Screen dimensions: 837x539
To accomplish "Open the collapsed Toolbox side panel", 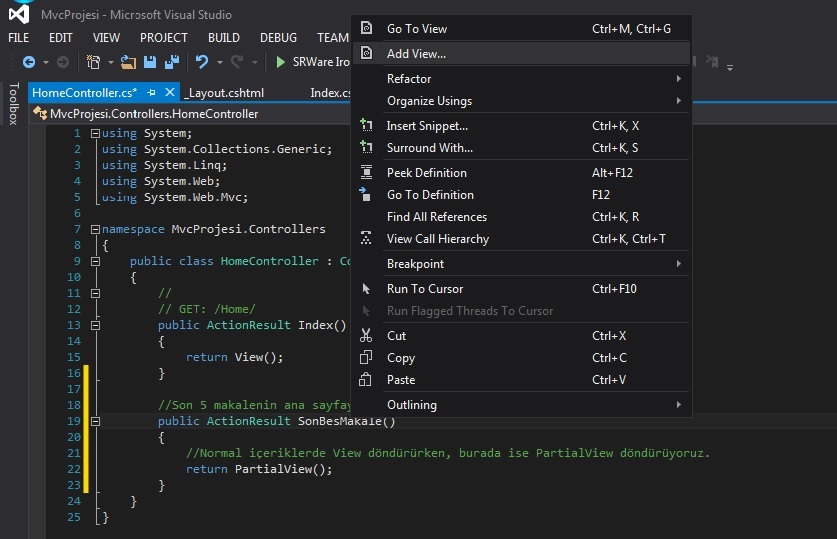I will pos(12,104).
